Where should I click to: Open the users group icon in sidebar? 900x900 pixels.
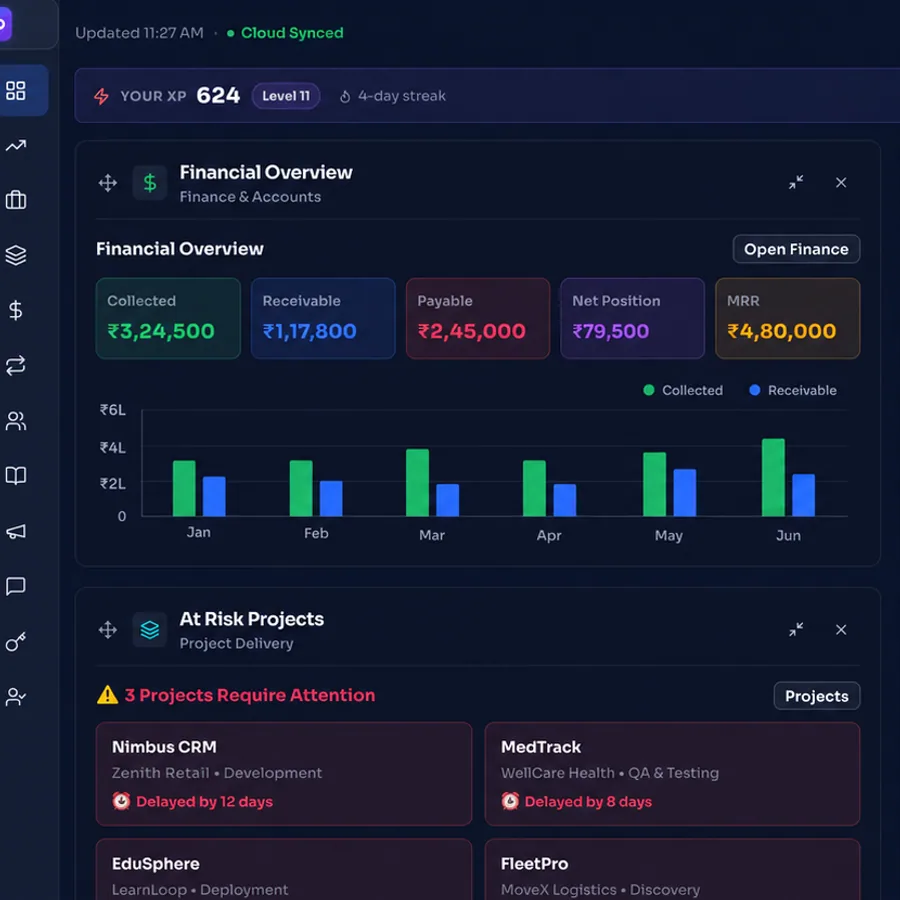[x=15, y=421]
